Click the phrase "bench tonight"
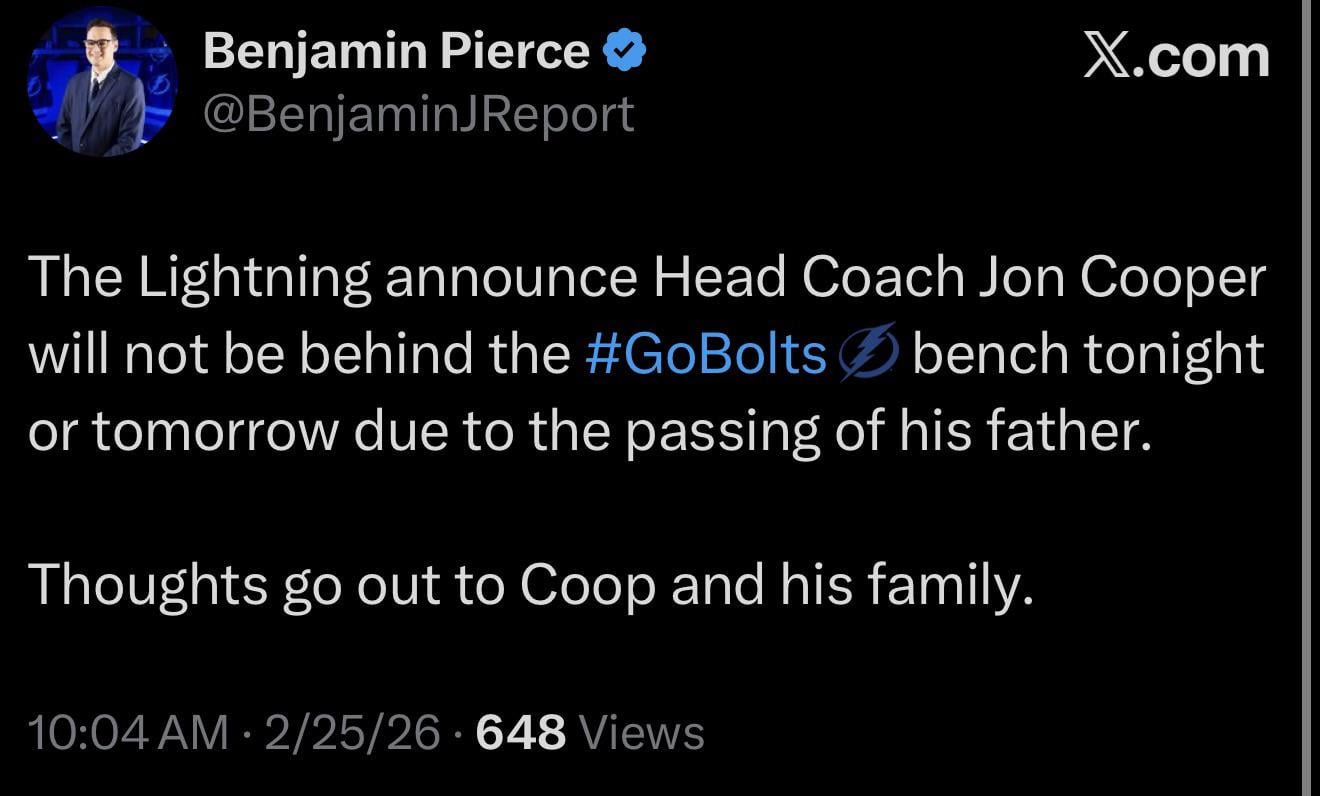1320x796 pixels. pyautogui.click(x=1088, y=355)
